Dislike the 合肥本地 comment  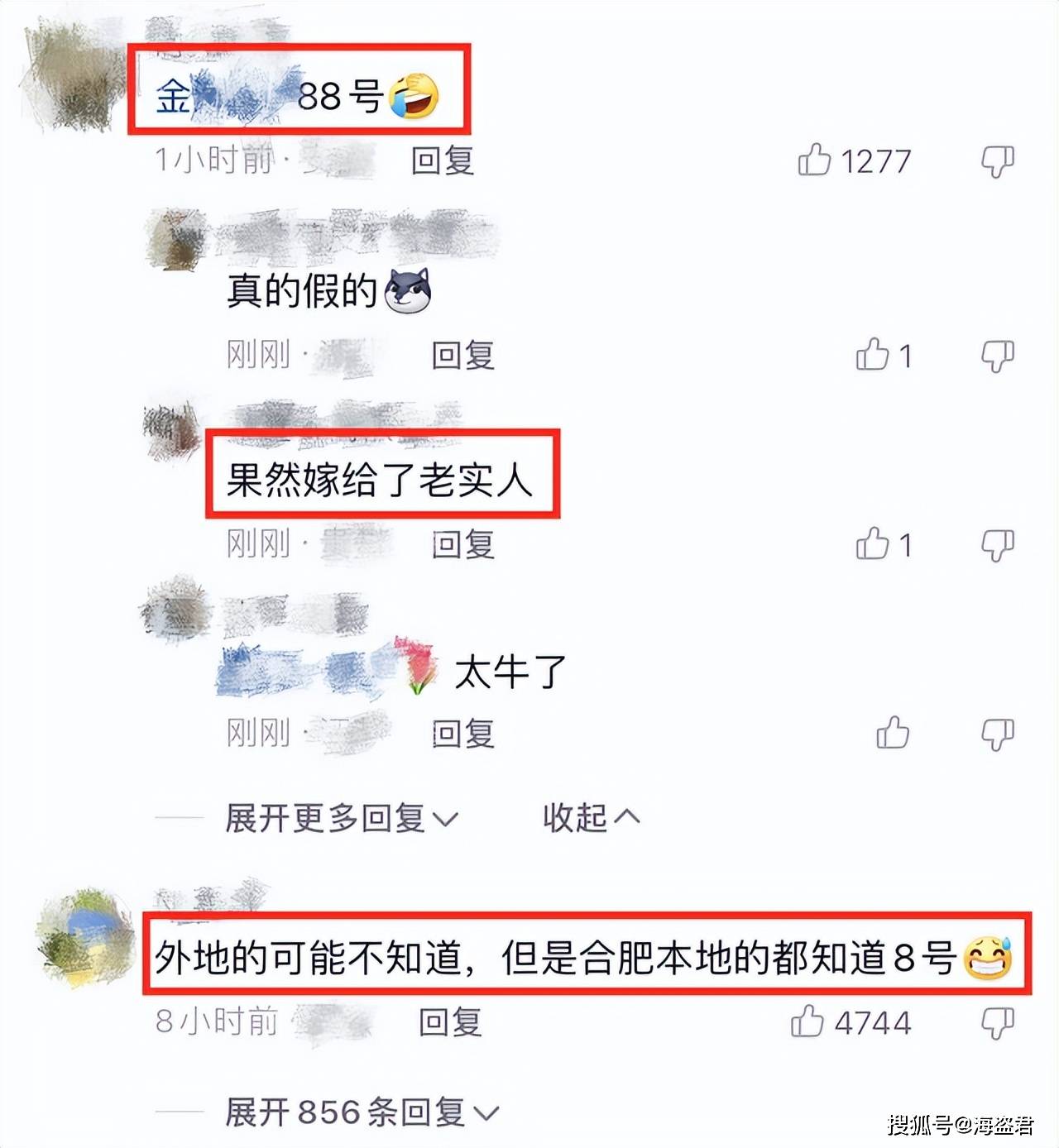pyautogui.click(x=997, y=1024)
